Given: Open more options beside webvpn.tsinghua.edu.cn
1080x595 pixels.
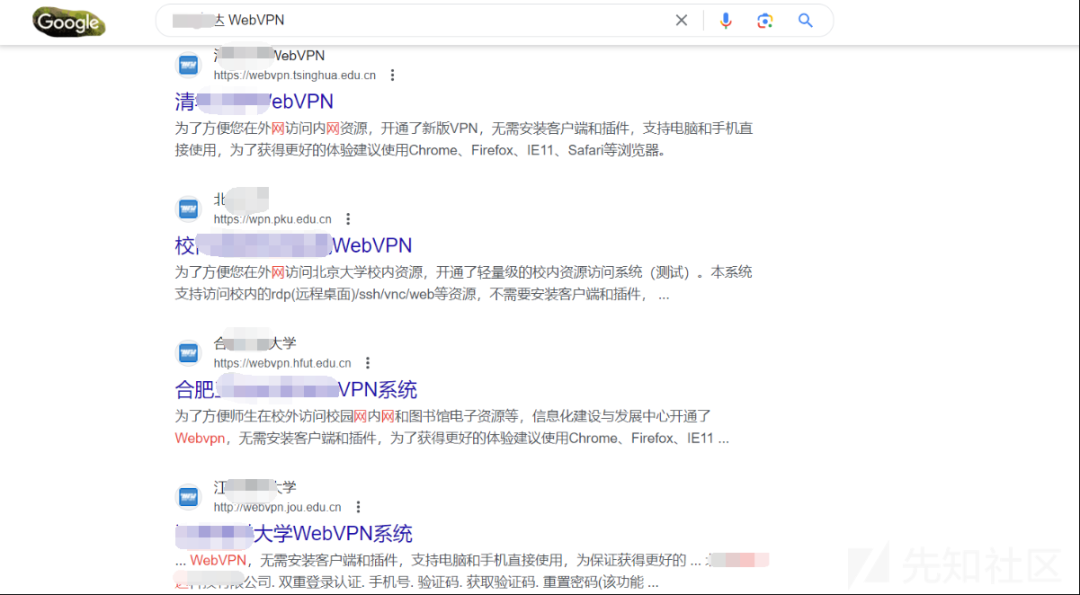Looking at the screenshot, I should (x=393, y=75).
